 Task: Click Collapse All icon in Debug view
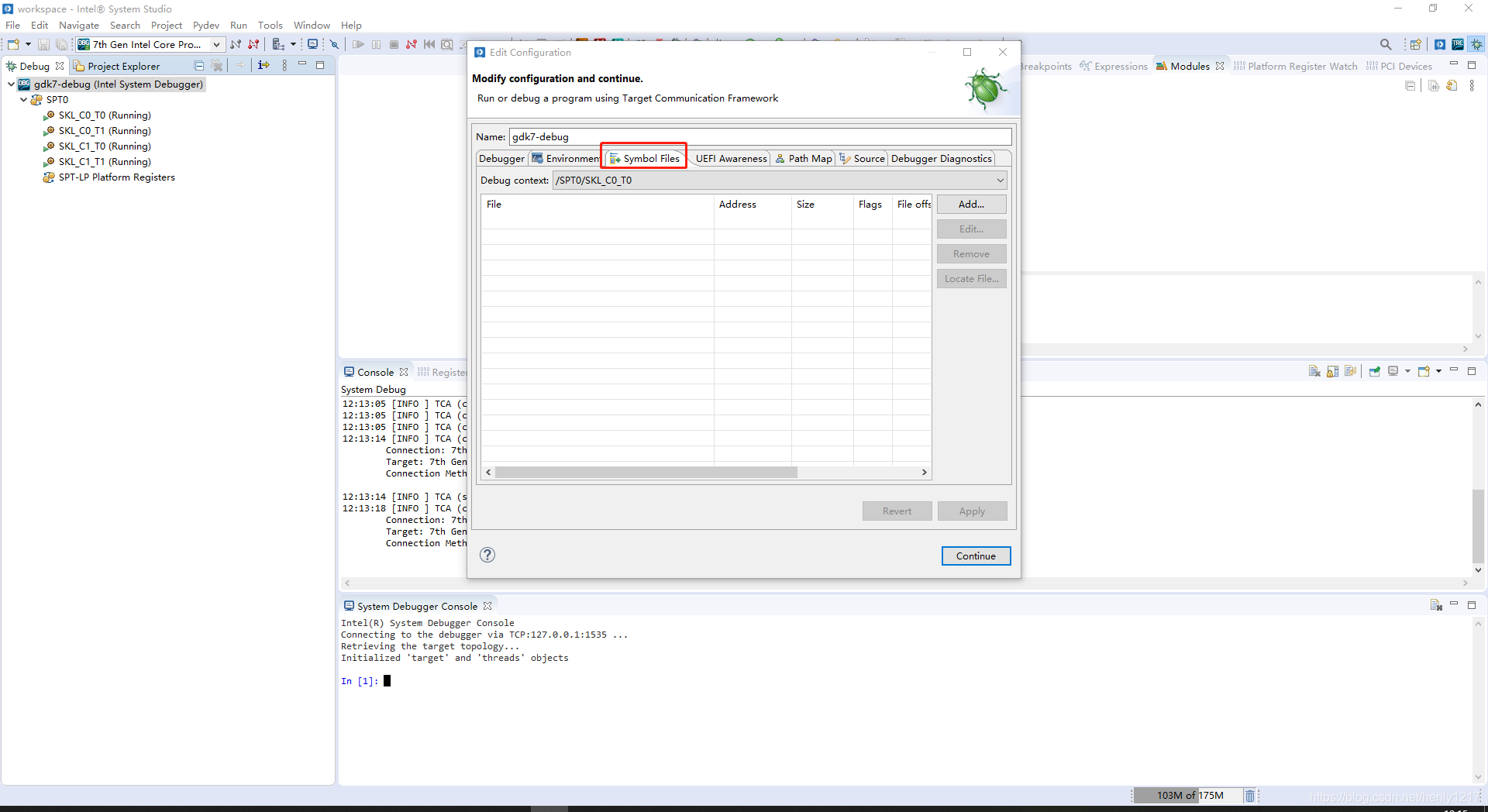(x=199, y=66)
